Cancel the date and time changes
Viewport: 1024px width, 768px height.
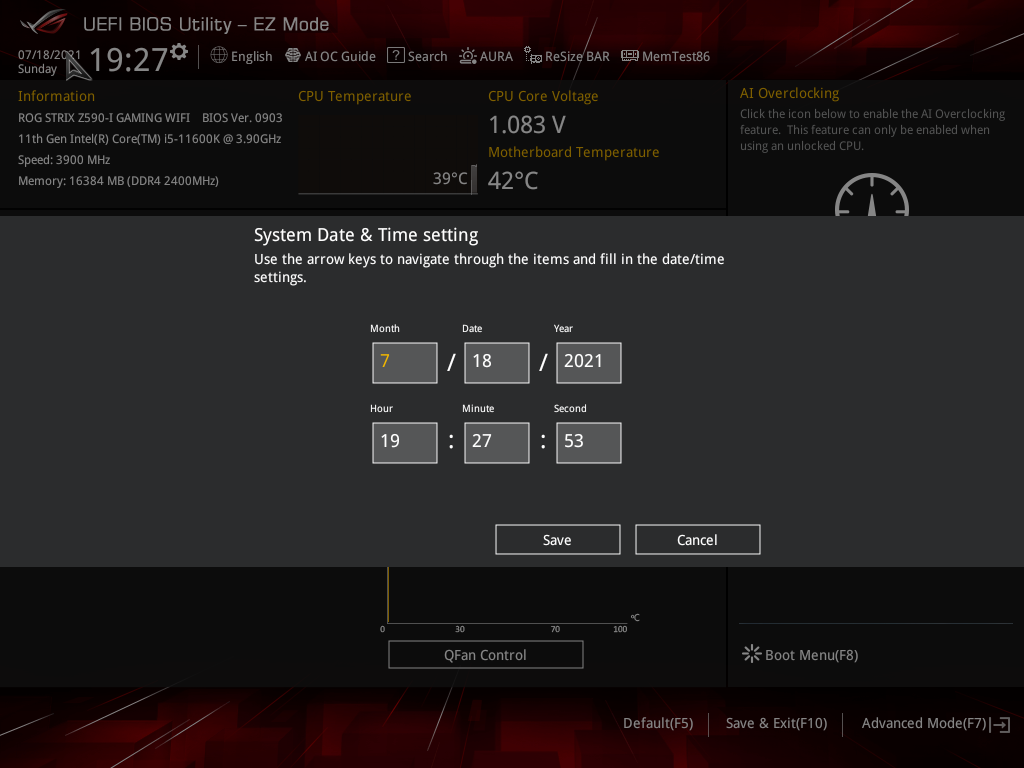697,539
